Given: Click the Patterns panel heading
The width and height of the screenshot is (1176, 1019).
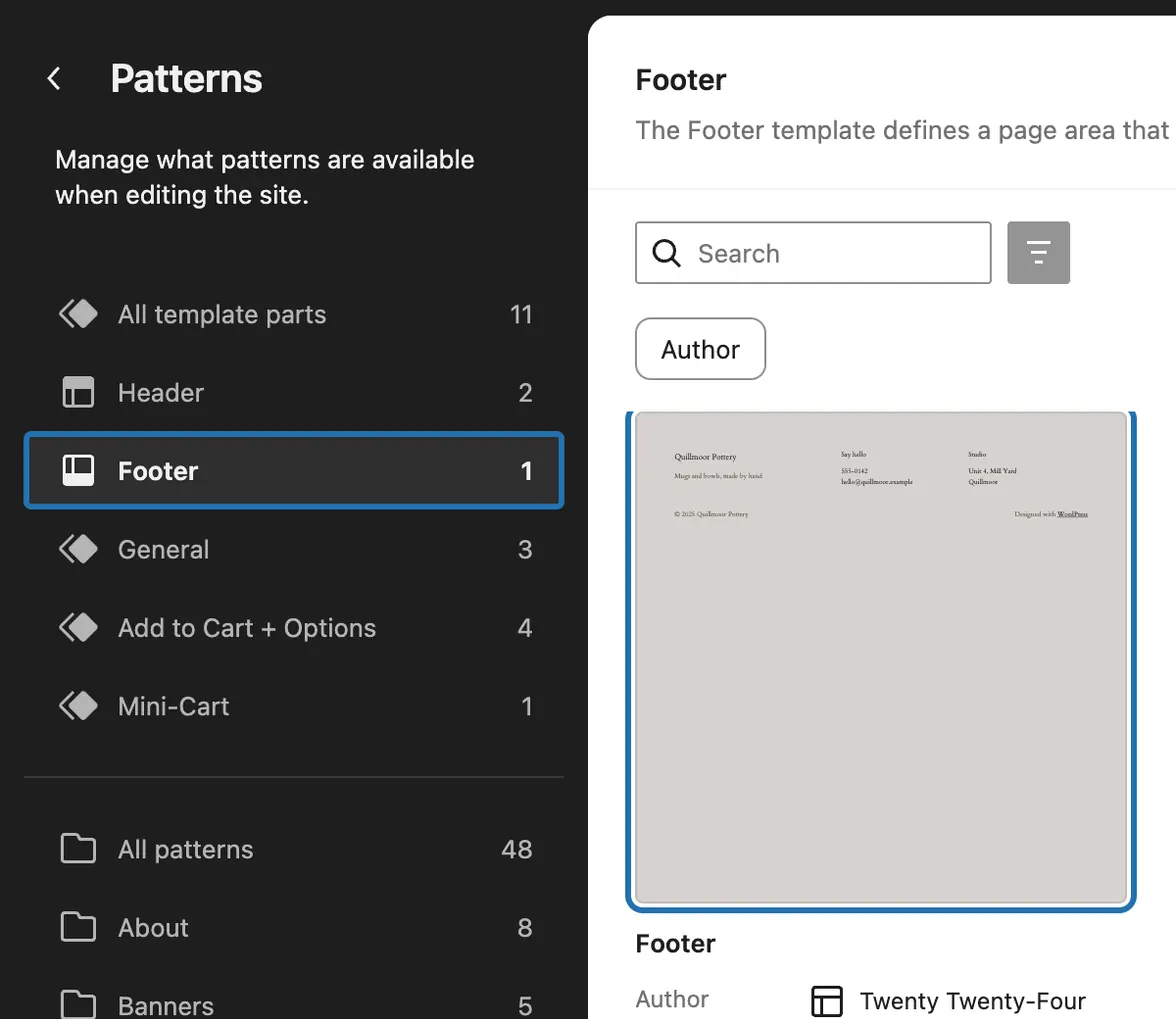Looking at the screenshot, I should point(186,79).
